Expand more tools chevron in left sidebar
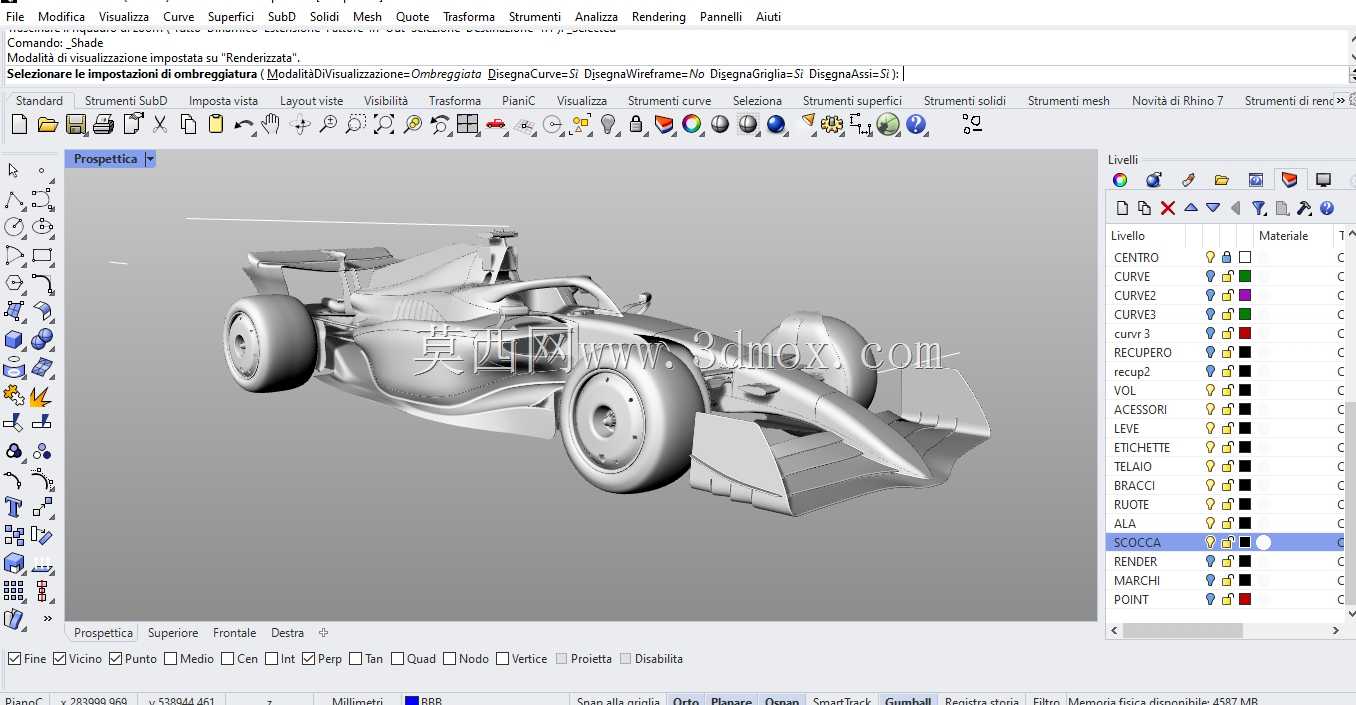Image resolution: width=1356 pixels, height=705 pixels. pyautogui.click(x=47, y=618)
